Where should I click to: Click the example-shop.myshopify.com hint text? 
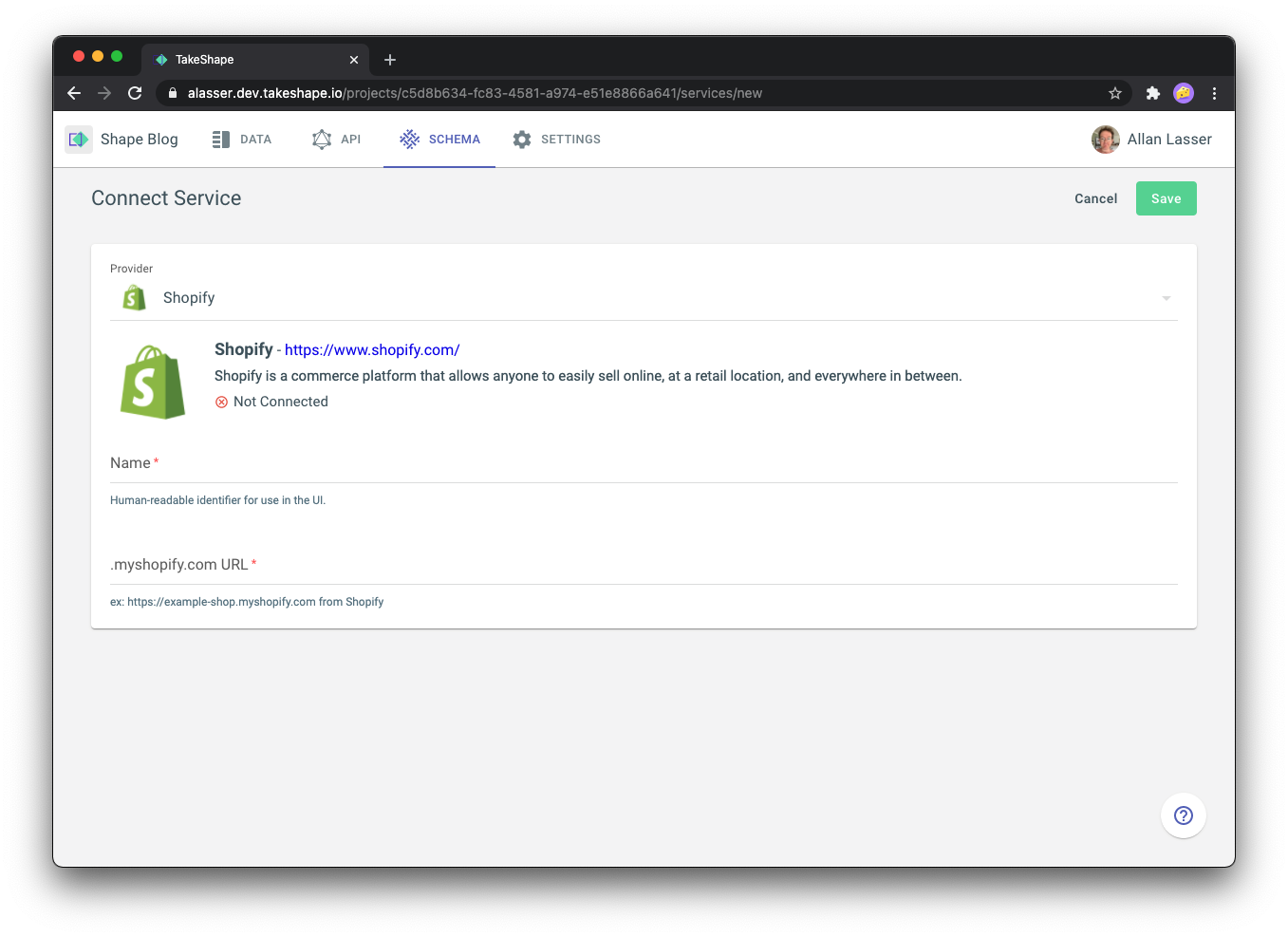point(247,602)
